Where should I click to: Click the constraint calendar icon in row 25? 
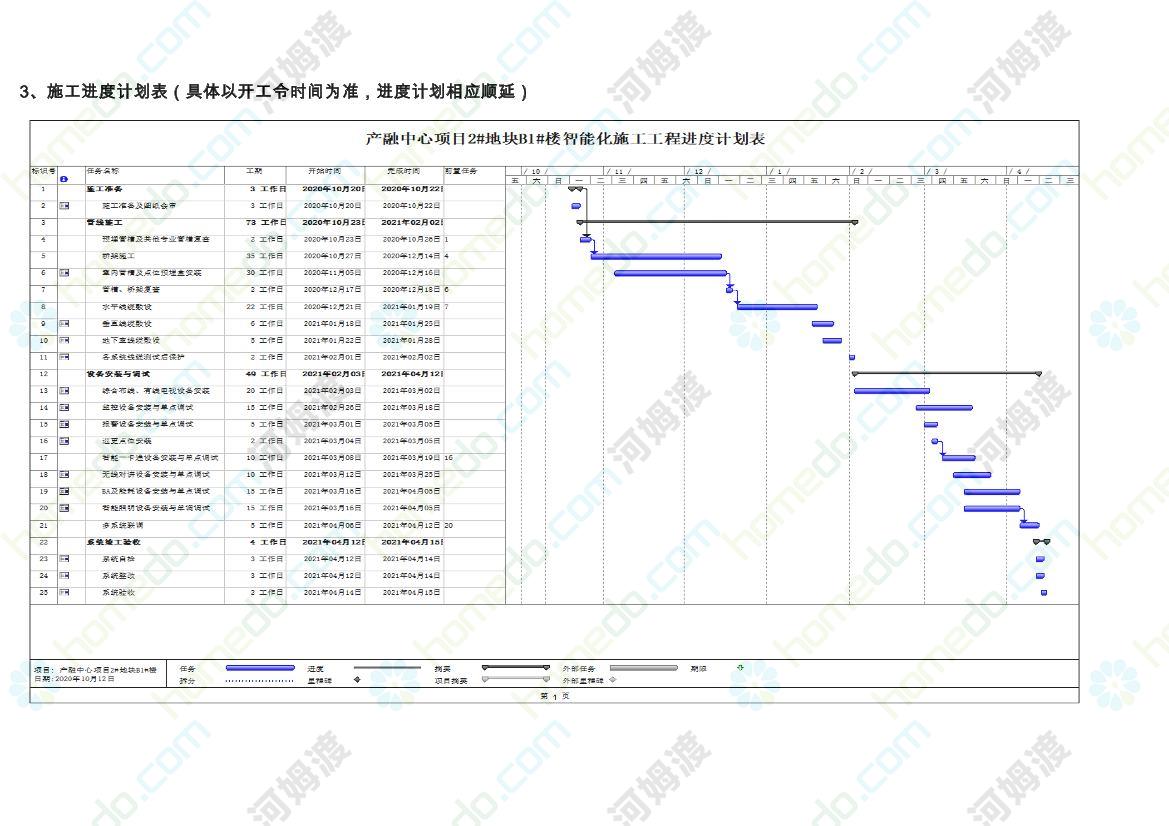click(x=64, y=592)
